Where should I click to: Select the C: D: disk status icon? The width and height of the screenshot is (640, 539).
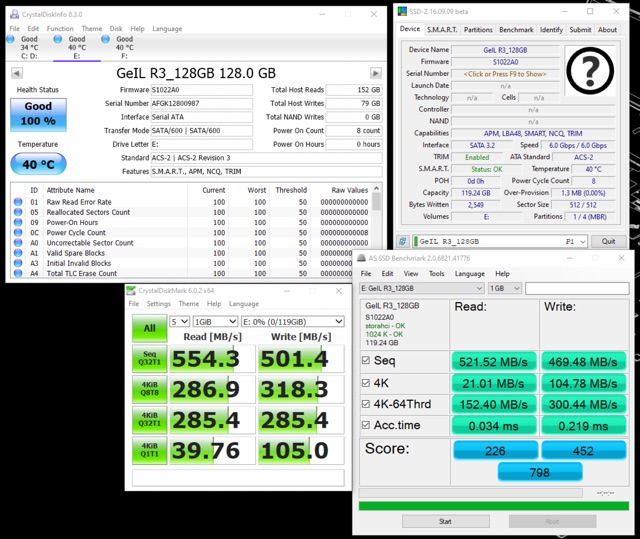point(29,43)
